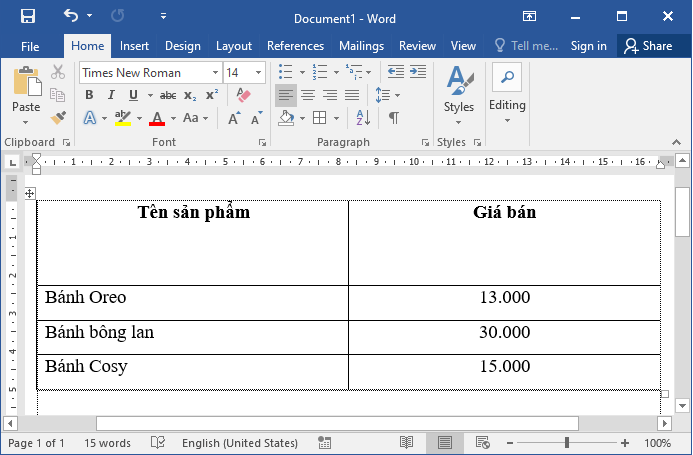The image size is (693, 455).
Task: Click the Format Painter brush icon
Action: click(x=58, y=118)
